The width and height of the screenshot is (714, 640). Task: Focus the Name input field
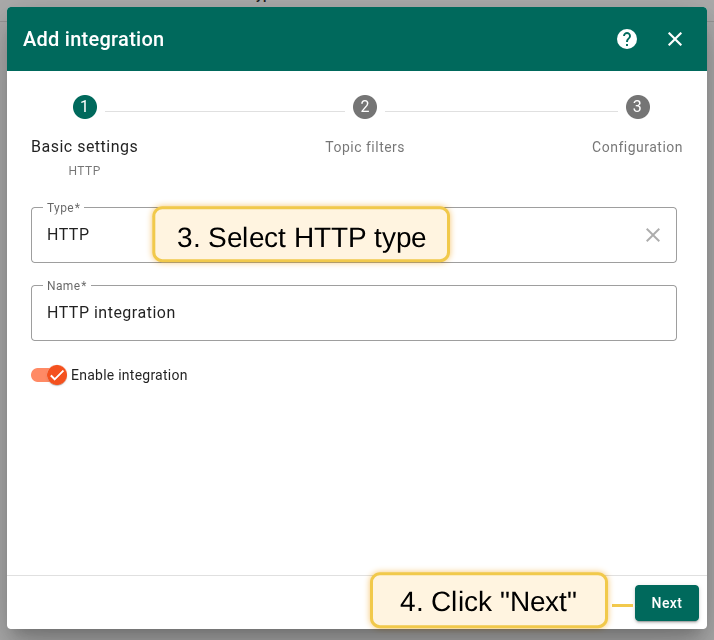[x=354, y=313]
